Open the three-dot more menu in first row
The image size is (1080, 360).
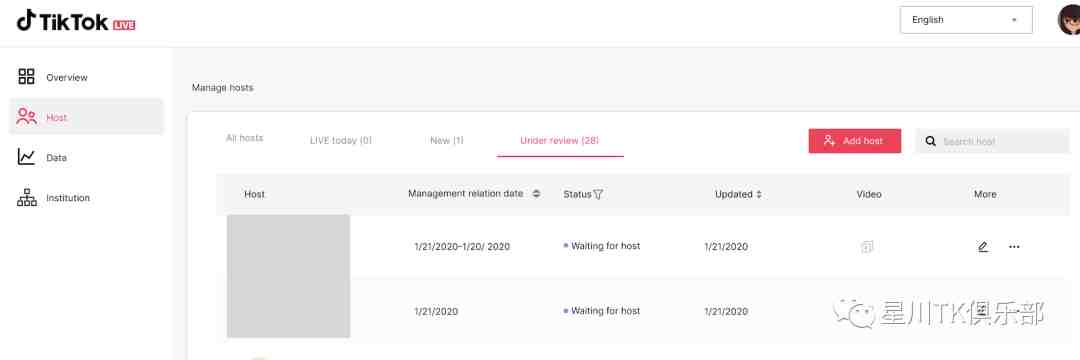tap(1014, 246)
